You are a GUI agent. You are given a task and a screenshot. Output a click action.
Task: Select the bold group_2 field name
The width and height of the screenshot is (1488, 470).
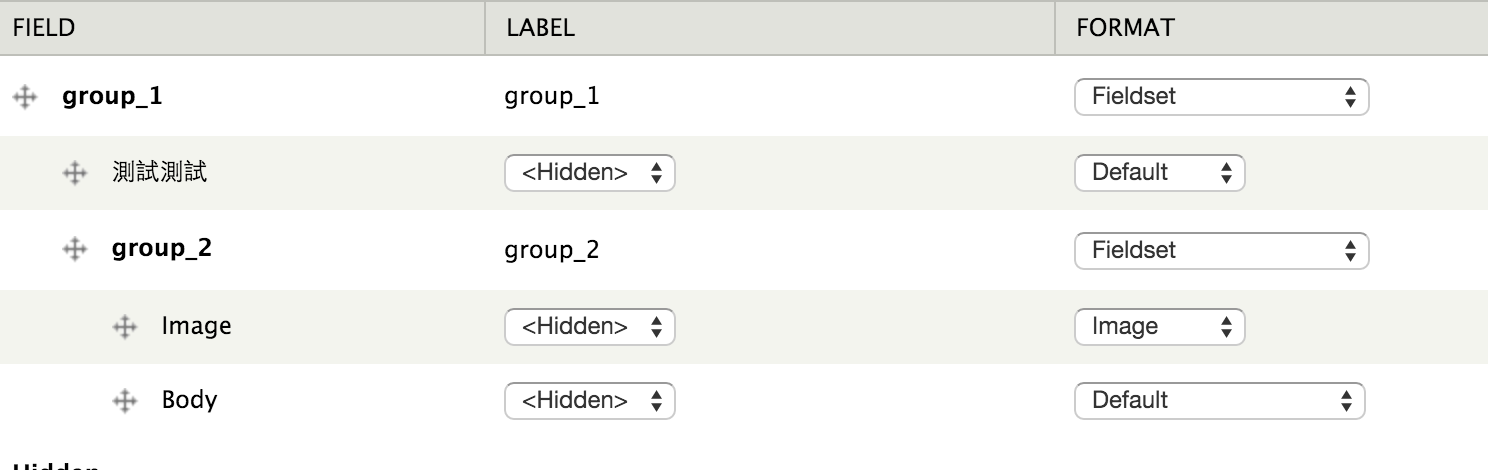[x=162, y=249]
